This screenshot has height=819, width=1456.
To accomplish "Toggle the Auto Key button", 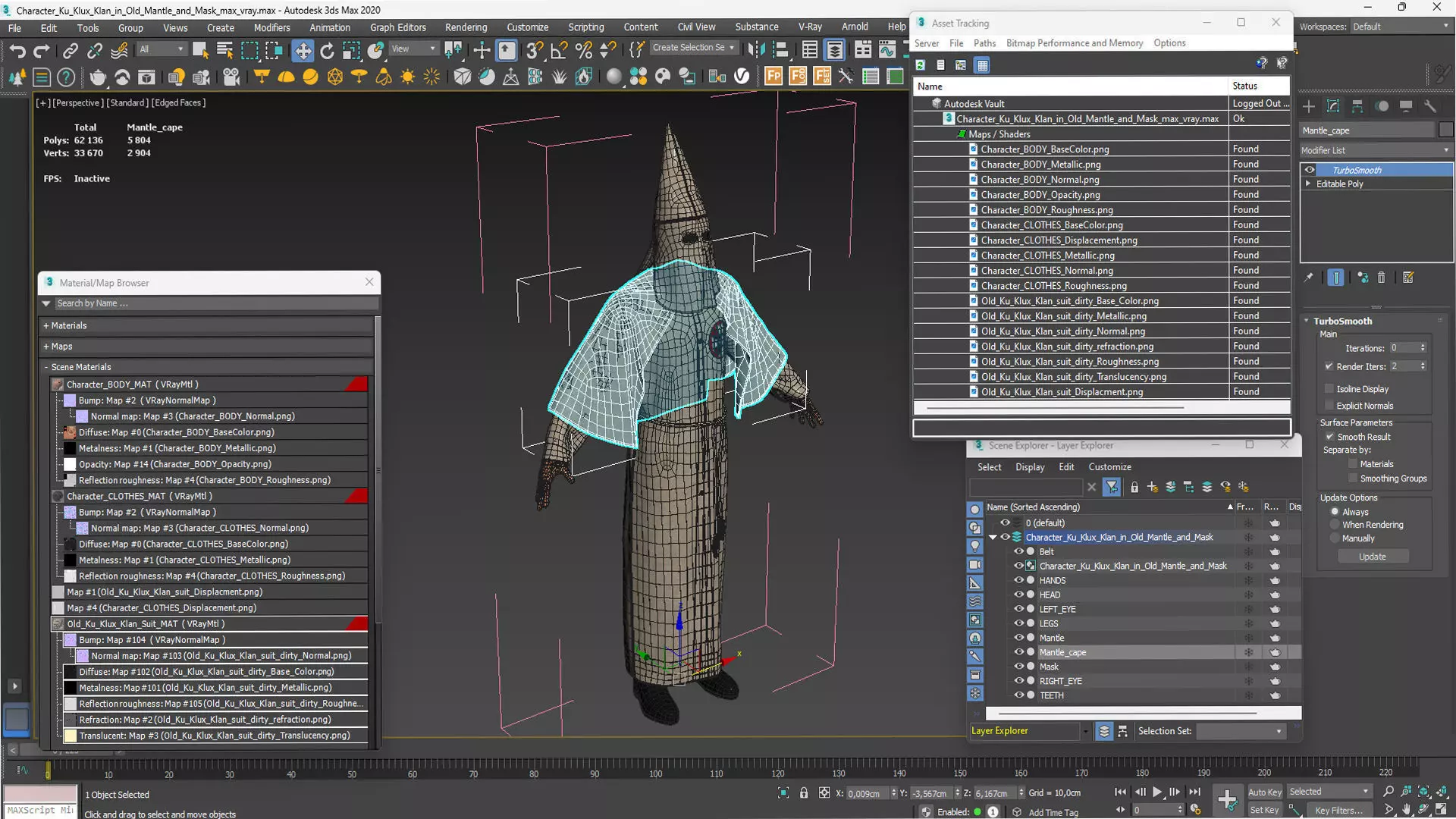I will (1264, 792).
